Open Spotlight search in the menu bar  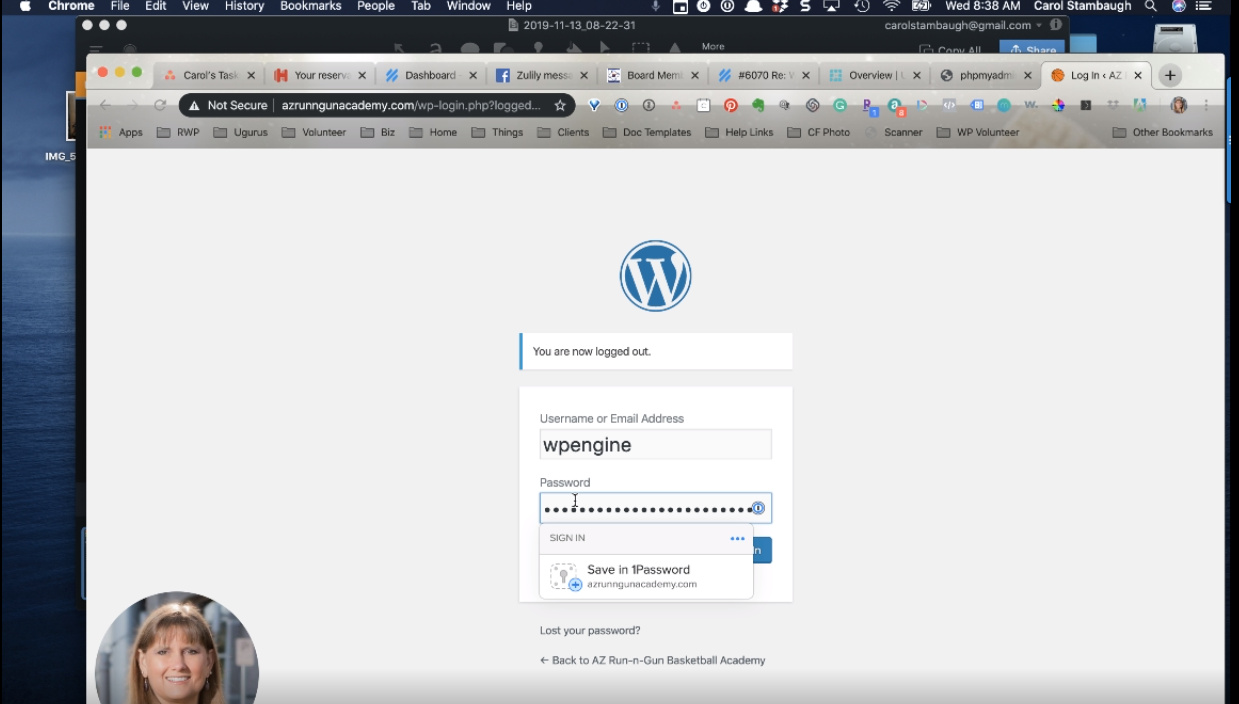(x=1151, y=6)
